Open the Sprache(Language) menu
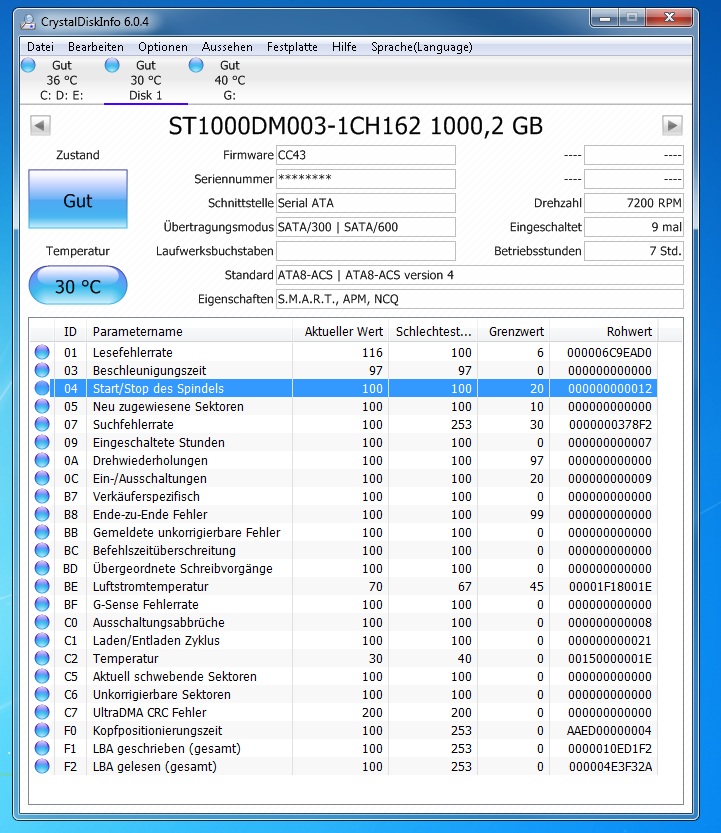721x833 pixels. click(x=422, y=47)
